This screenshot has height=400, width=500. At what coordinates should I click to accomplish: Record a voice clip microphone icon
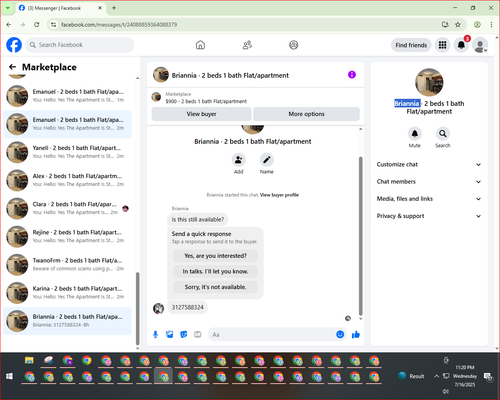tap(155, 334)
